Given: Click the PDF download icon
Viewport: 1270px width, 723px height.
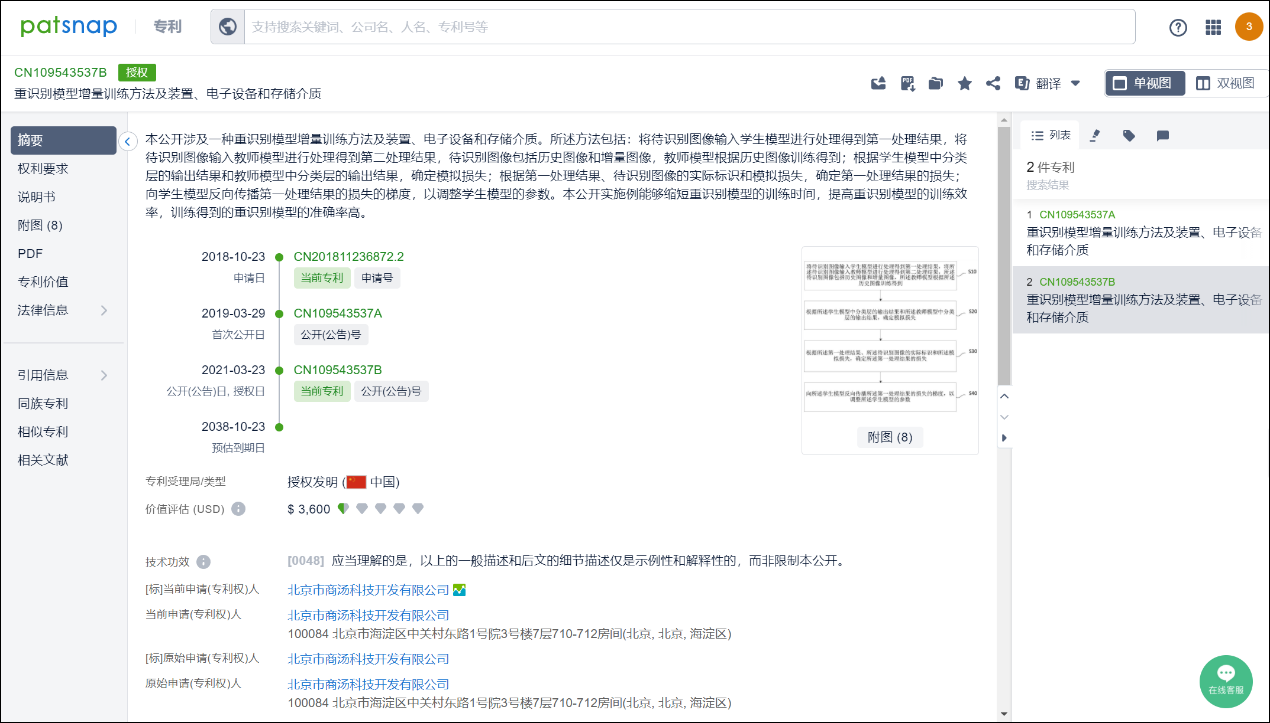Looking at the screenshot, I should 908,83.
